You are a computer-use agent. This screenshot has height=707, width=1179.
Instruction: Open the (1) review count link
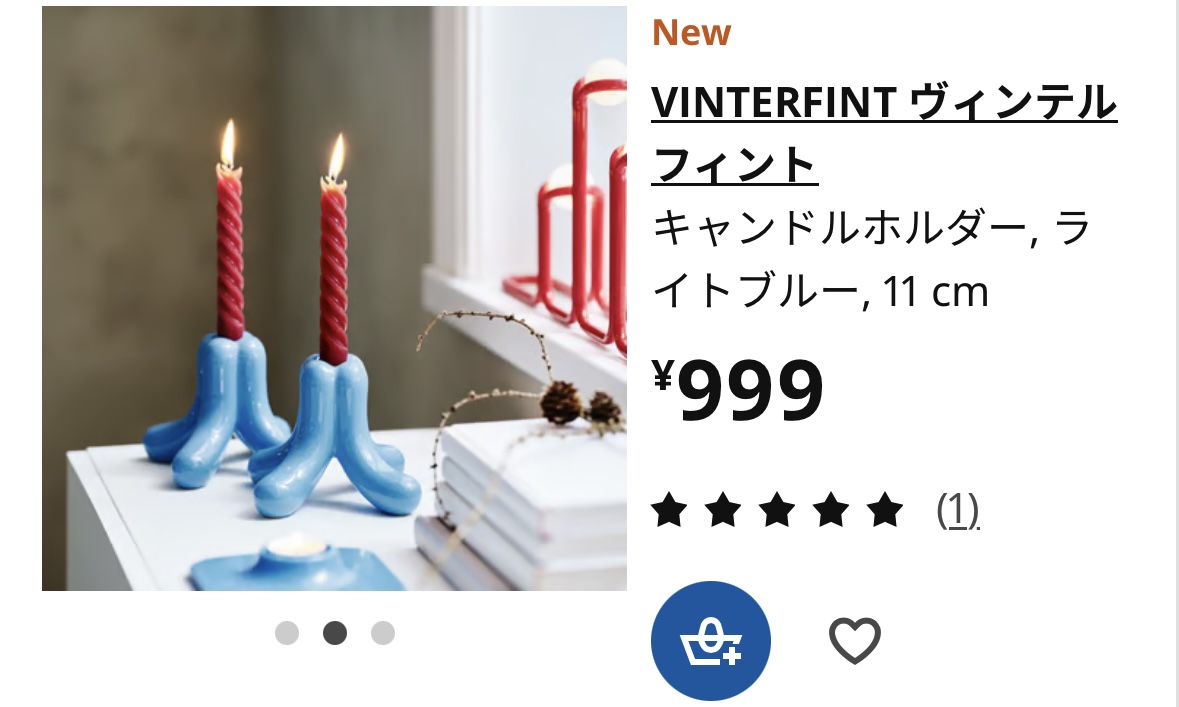click(958, 510)
